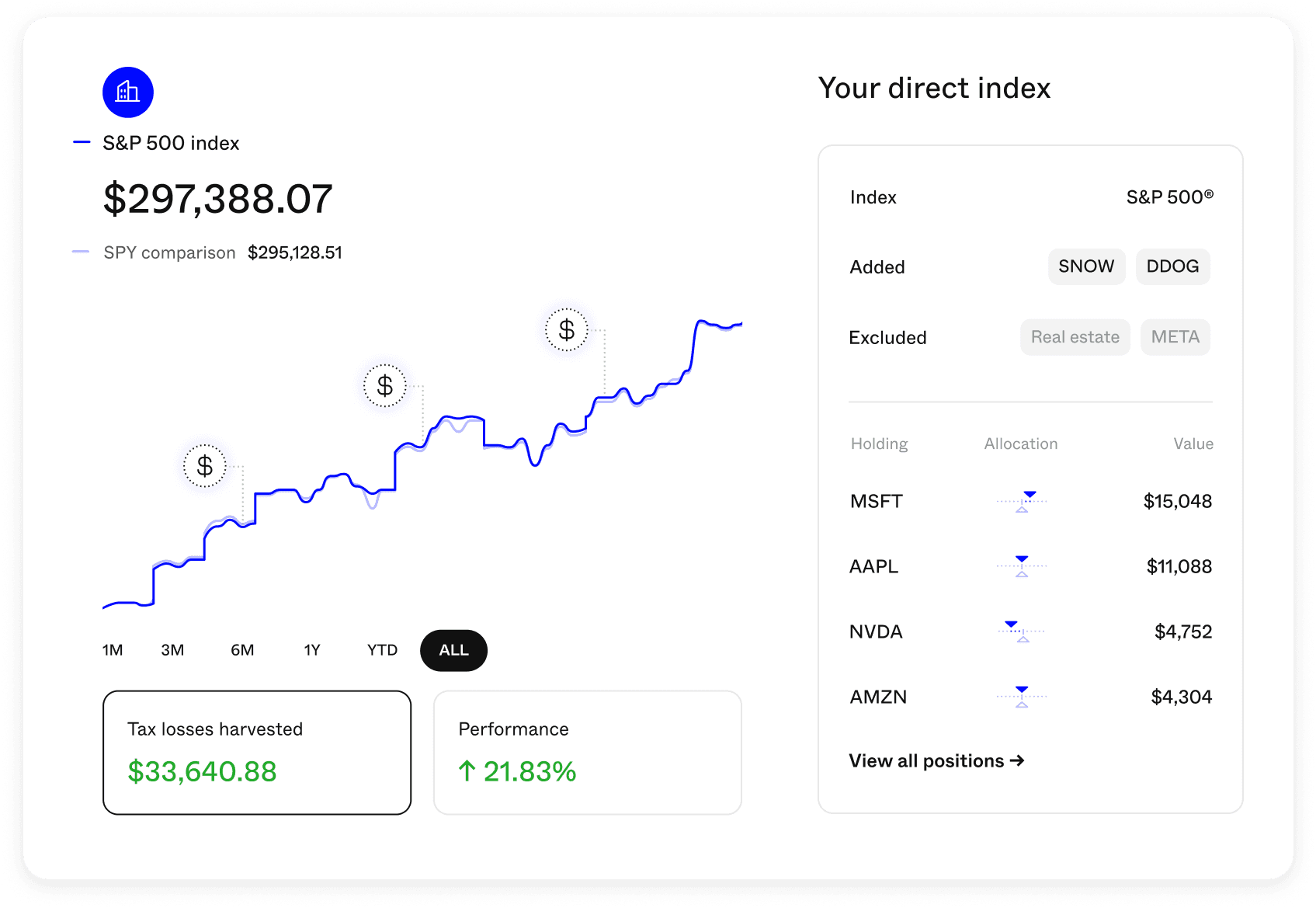Click the Holding column header

879,444
